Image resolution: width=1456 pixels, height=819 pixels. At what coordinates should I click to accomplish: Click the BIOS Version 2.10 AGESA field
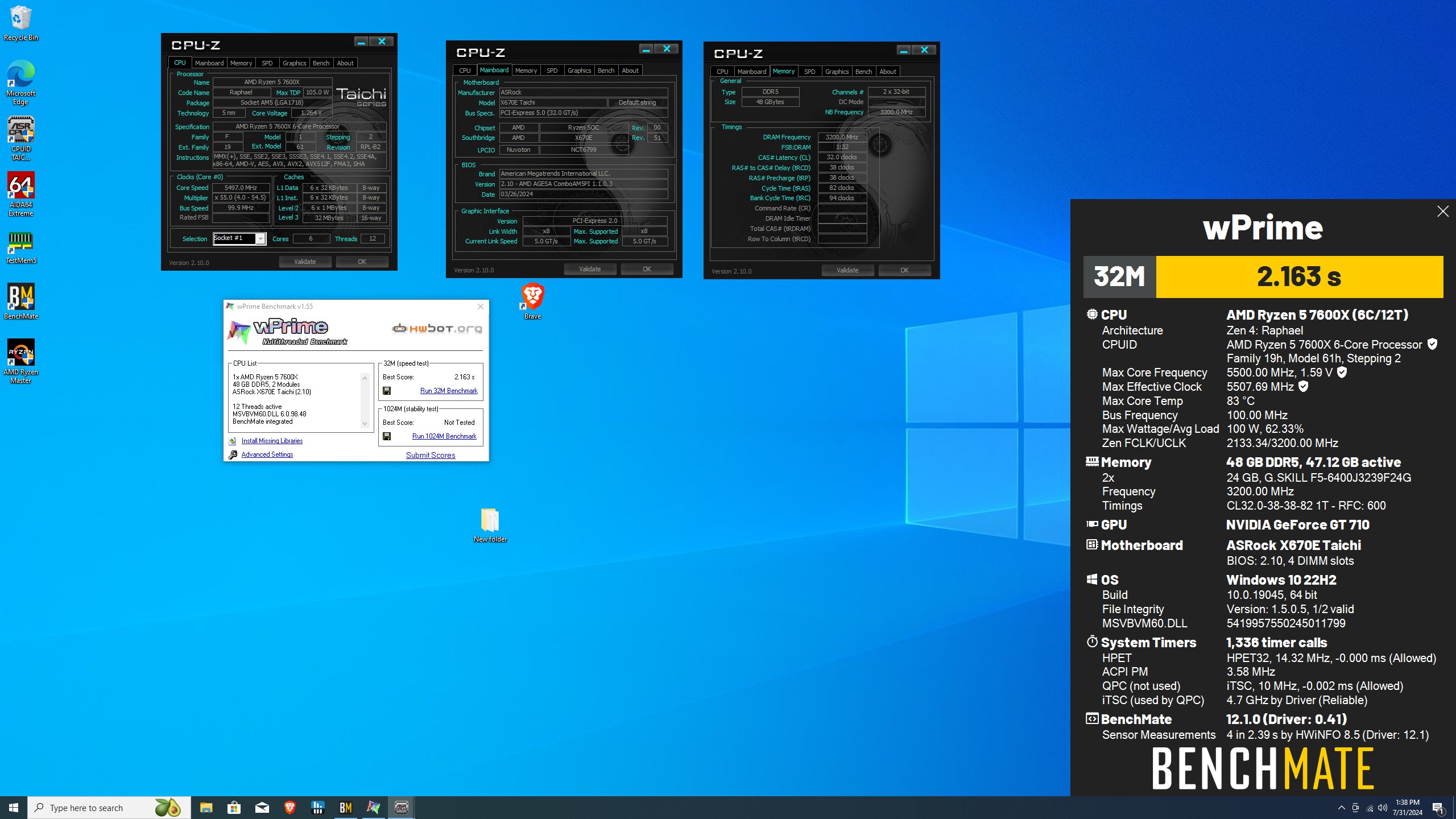pyautogui.click(x=584, y=184)
